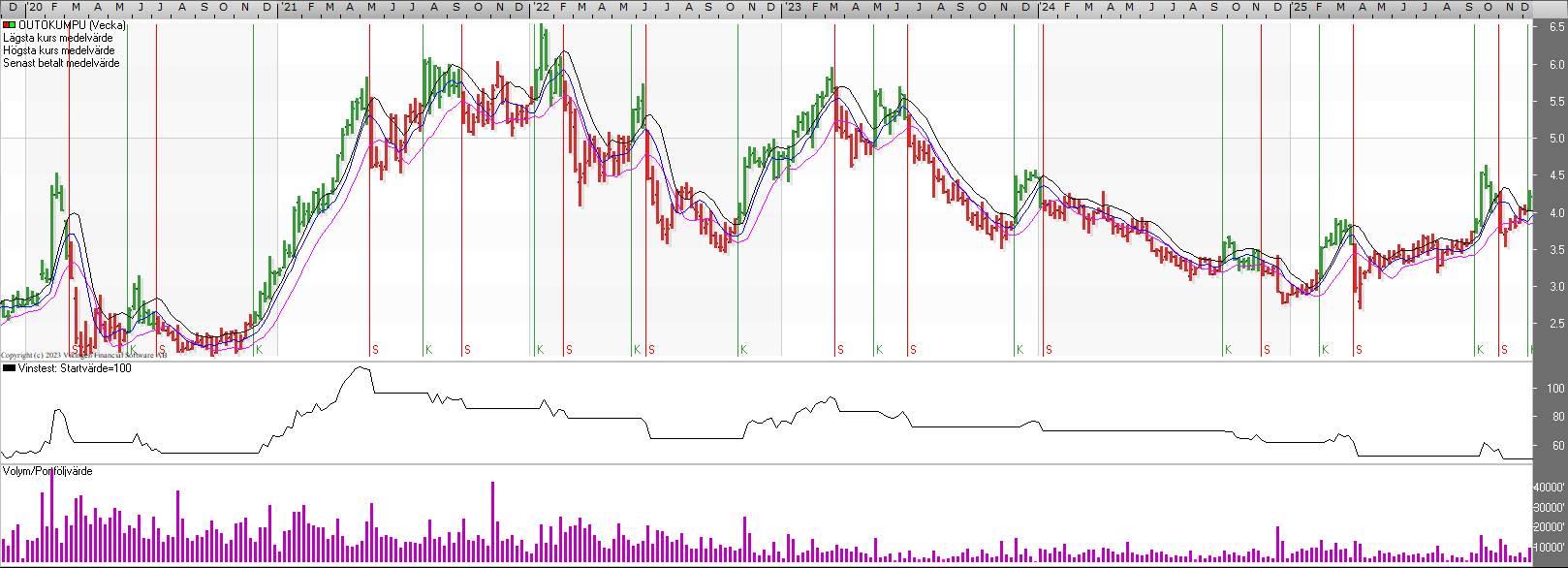Click the '25 year marker on timeline
The height and width of the screenshot is (568, 1568).
tap(1300, 8)
